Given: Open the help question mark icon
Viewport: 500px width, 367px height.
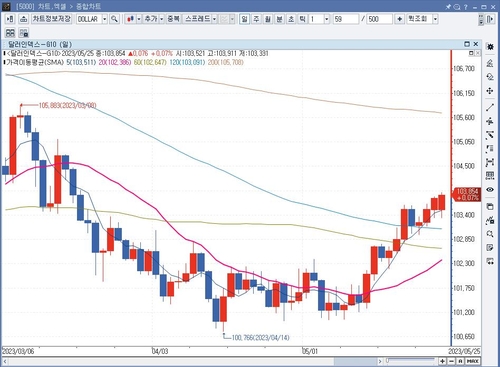Looking at the screenshot, I should coord(466,6).
